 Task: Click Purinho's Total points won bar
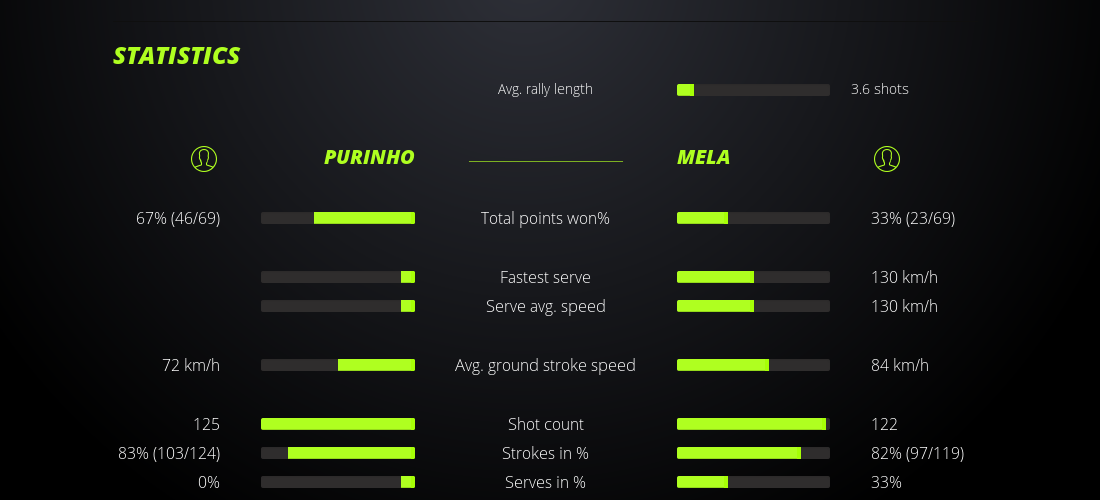(x=338, y=218)
